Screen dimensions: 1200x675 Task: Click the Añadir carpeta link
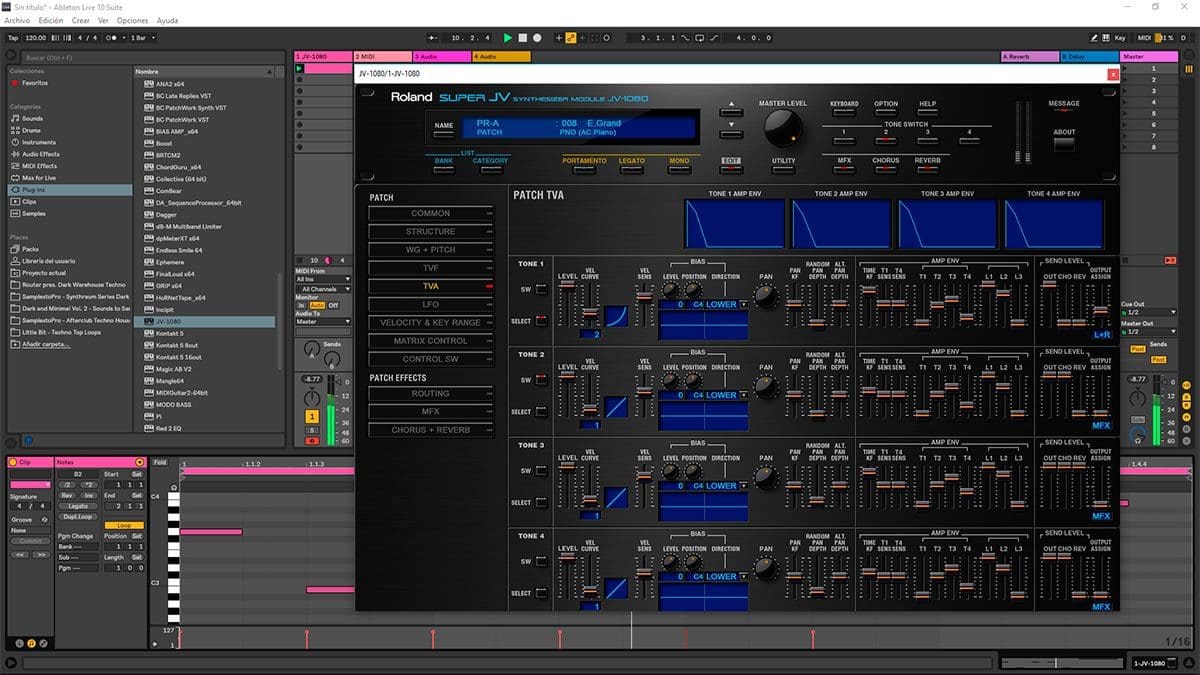click(46, 344)
